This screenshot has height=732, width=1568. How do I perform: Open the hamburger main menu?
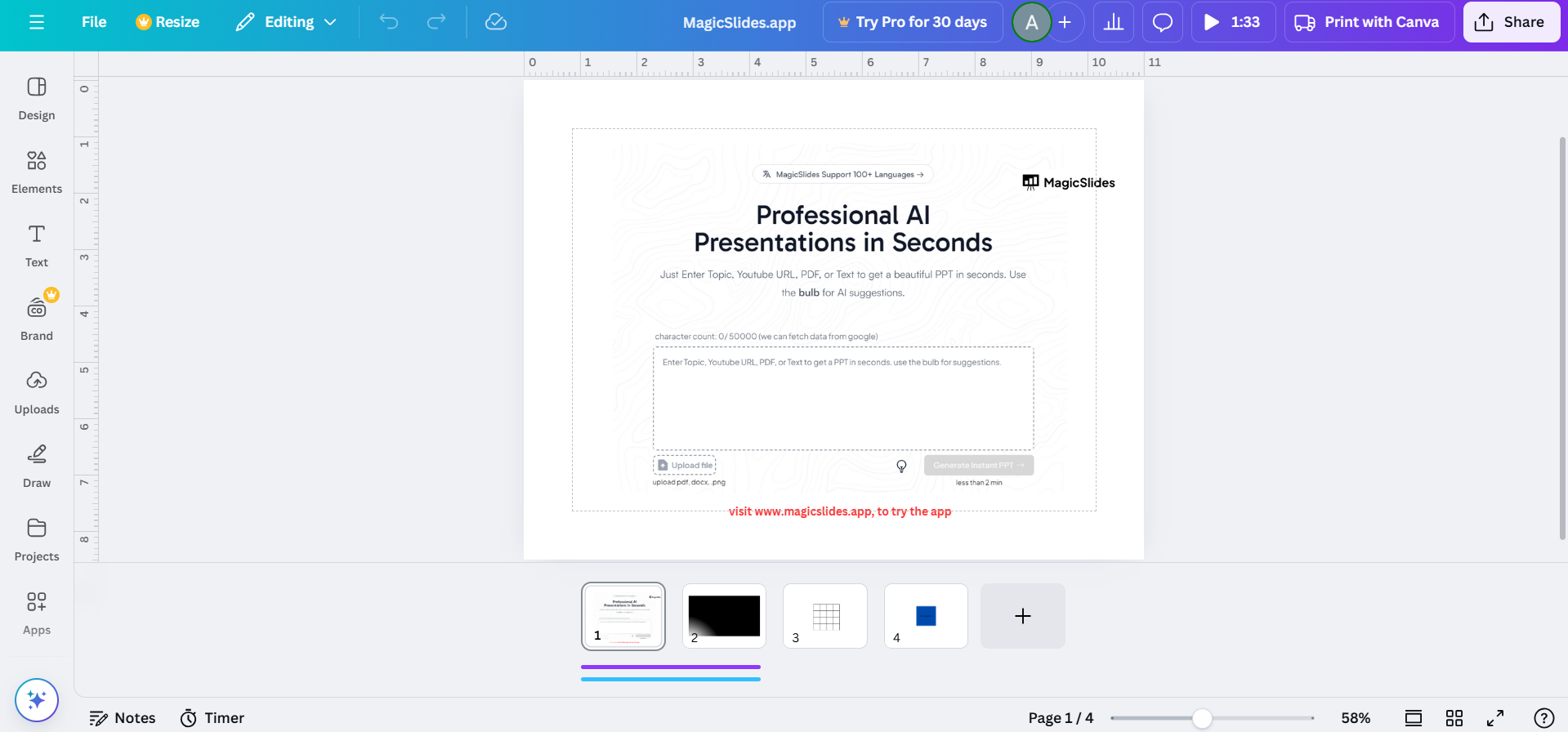point(37,22)
